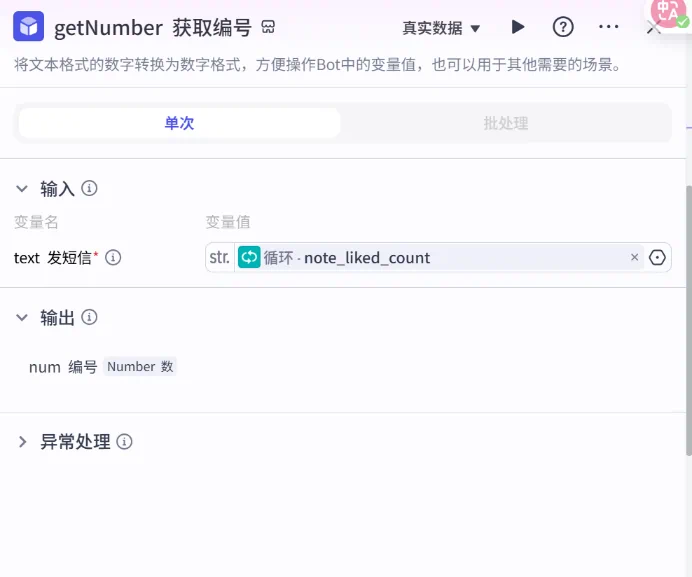Click the 变量值 column header

tap(228, 222)
